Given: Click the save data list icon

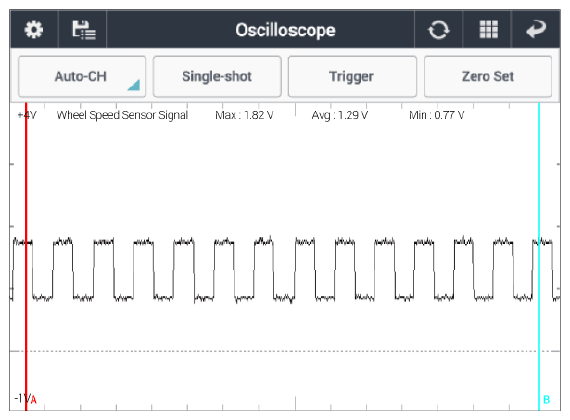Looking at the screenshot, I should [x=84, y=30].
